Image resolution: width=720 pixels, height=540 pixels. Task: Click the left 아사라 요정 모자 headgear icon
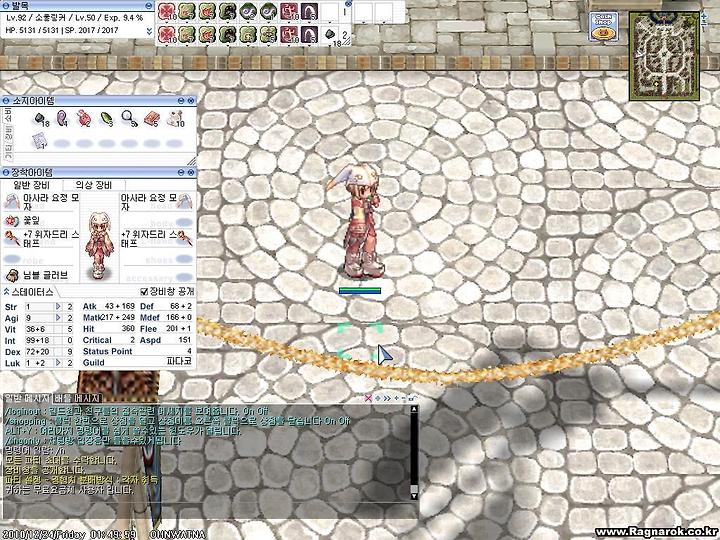point(11,201)
